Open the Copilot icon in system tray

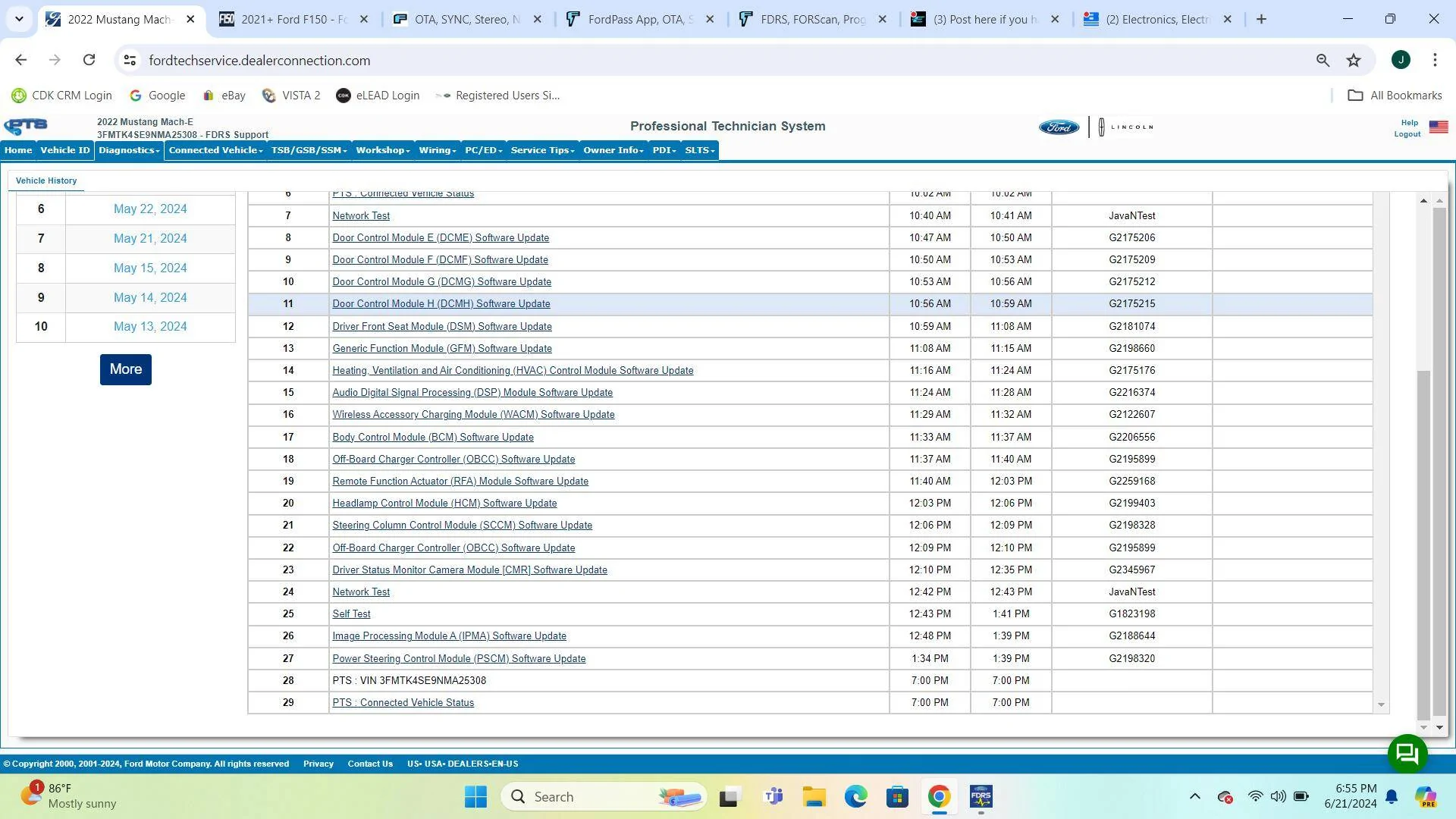coord(1426,796)
